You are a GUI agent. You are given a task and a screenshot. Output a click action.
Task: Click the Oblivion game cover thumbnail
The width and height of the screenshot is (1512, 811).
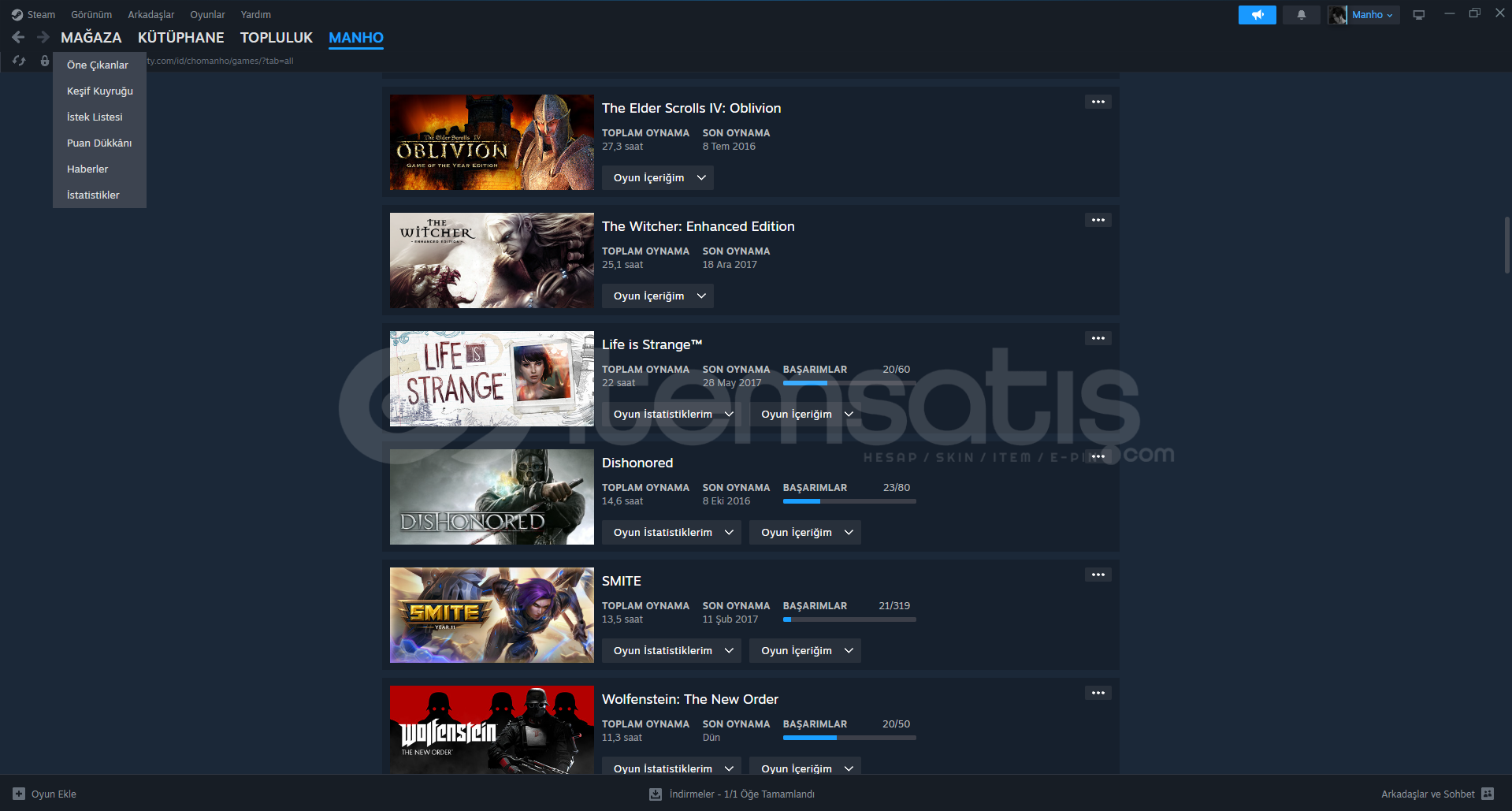click(492, 142)
